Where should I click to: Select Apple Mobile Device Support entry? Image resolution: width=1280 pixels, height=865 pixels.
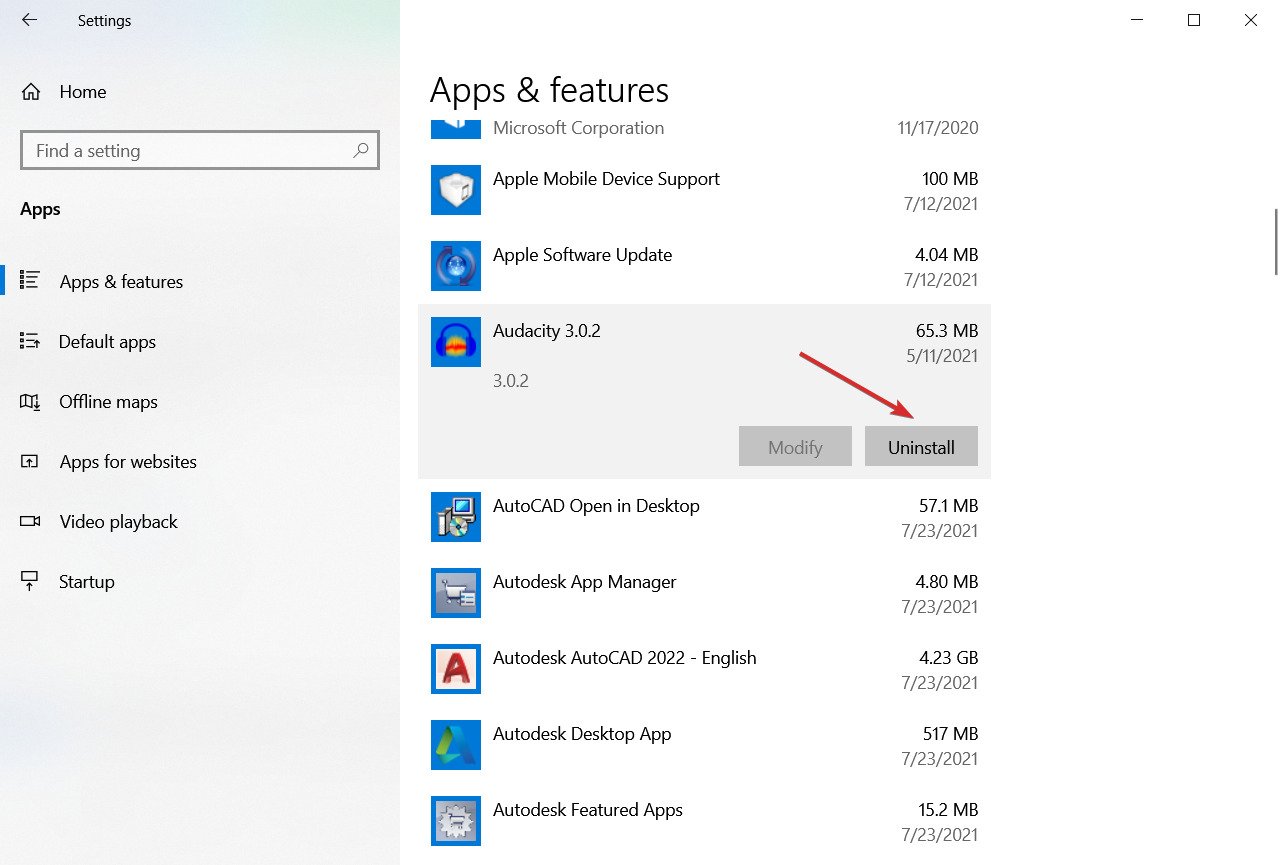click(x=704, y=190)
